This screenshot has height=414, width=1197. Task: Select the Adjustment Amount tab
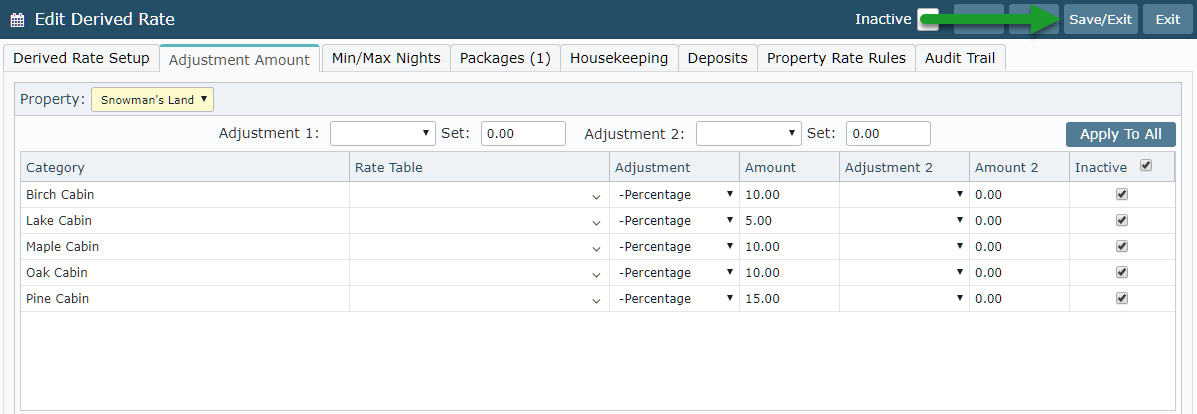tap(239, 59)
